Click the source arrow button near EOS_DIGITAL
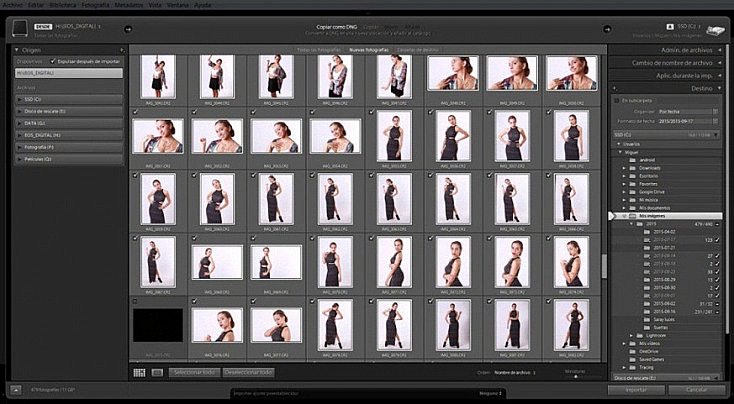The image size is (734, 404). tap(128, 29)
